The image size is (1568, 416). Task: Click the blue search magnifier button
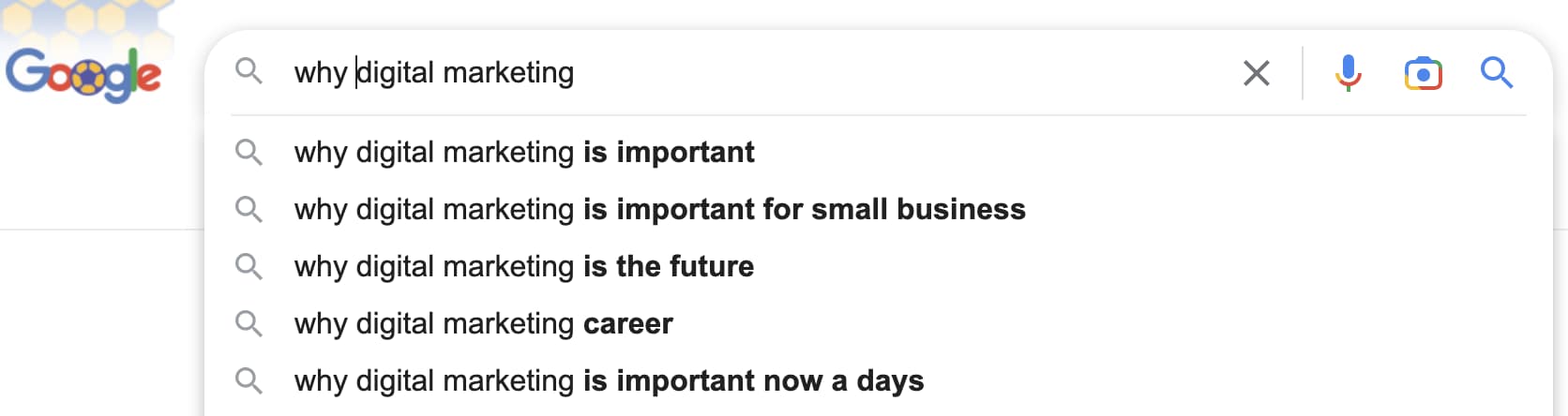tap(1496, 73)
